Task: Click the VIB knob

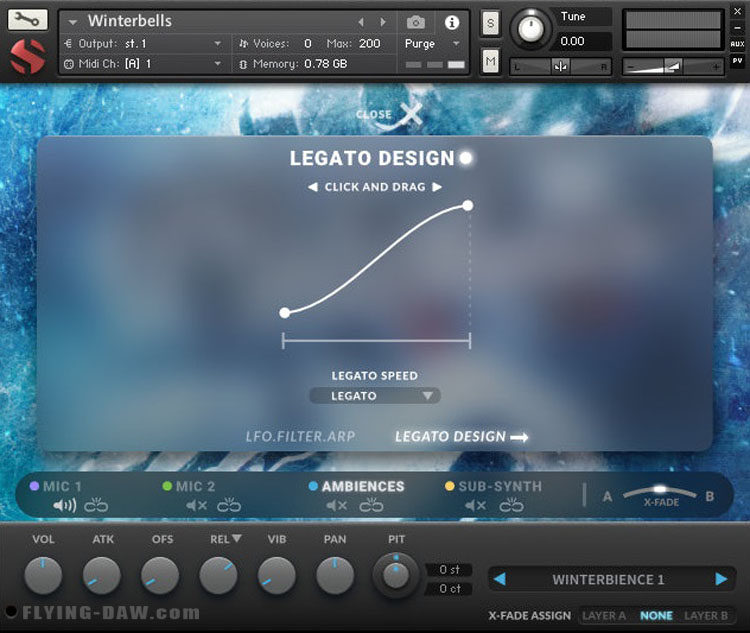Action: (276, 575)
